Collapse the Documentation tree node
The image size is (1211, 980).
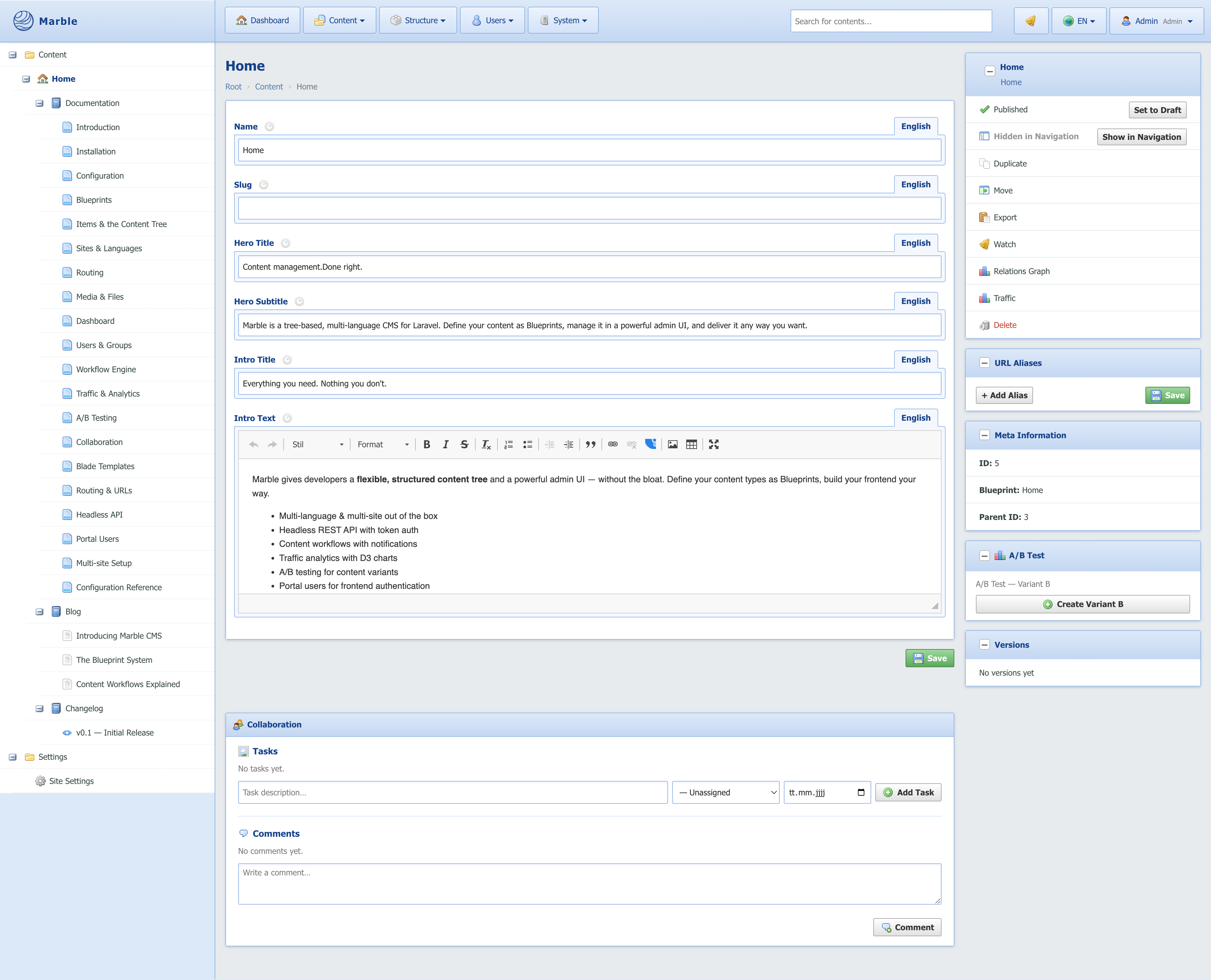39,103
